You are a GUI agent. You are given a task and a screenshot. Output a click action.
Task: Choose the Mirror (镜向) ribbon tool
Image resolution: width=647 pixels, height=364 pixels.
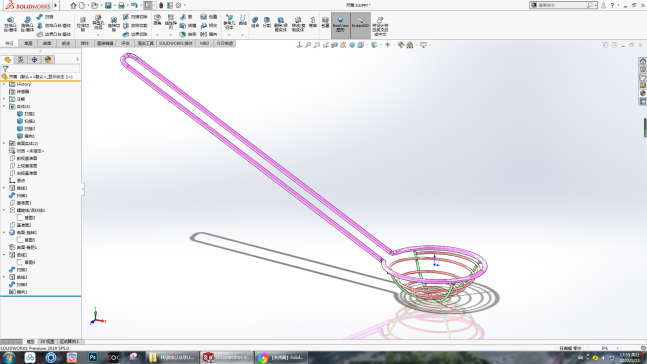tap(208, 34)
